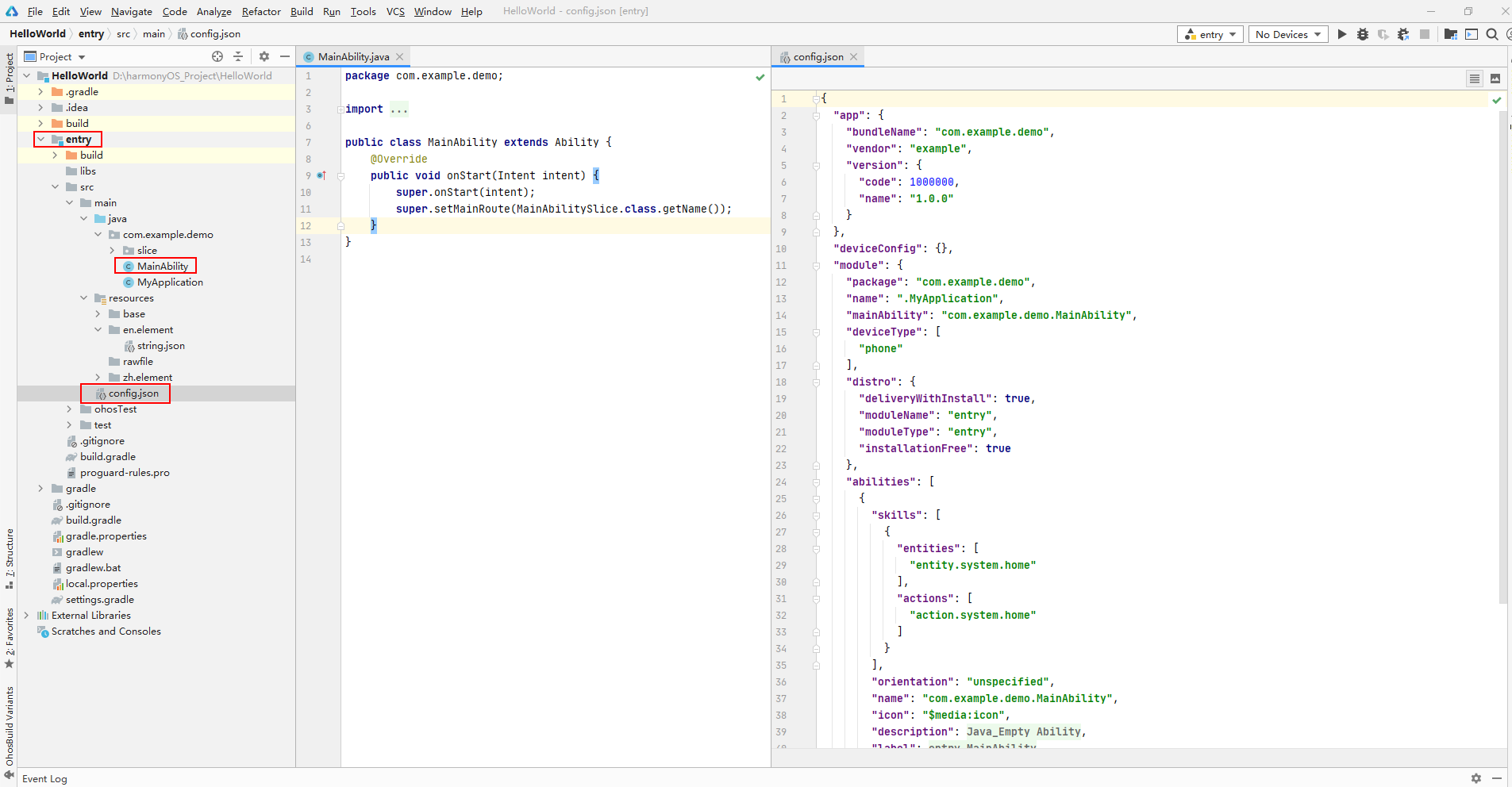This screenshot has height=787, width=1512.
Task: Close the MainAbility.java tab
Action: click(400, 56)
